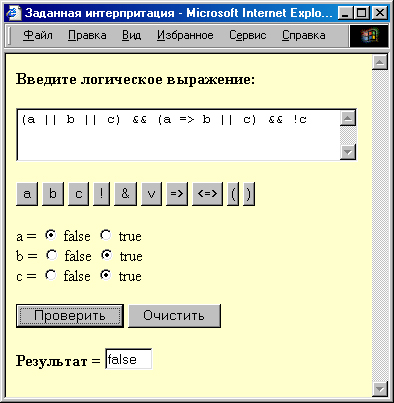Click the Internet Explorer title bar icon
Screen dimensions: 394x403
pos(13,13)
